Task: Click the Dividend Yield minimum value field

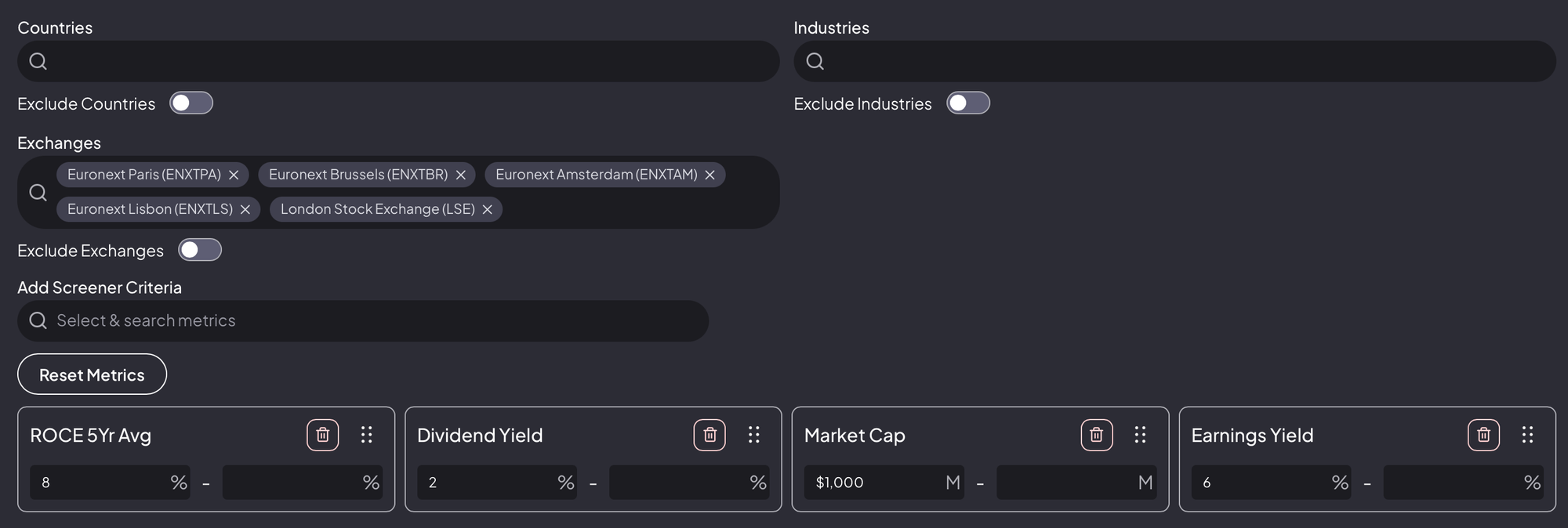Action: click(x=486, y=483)
